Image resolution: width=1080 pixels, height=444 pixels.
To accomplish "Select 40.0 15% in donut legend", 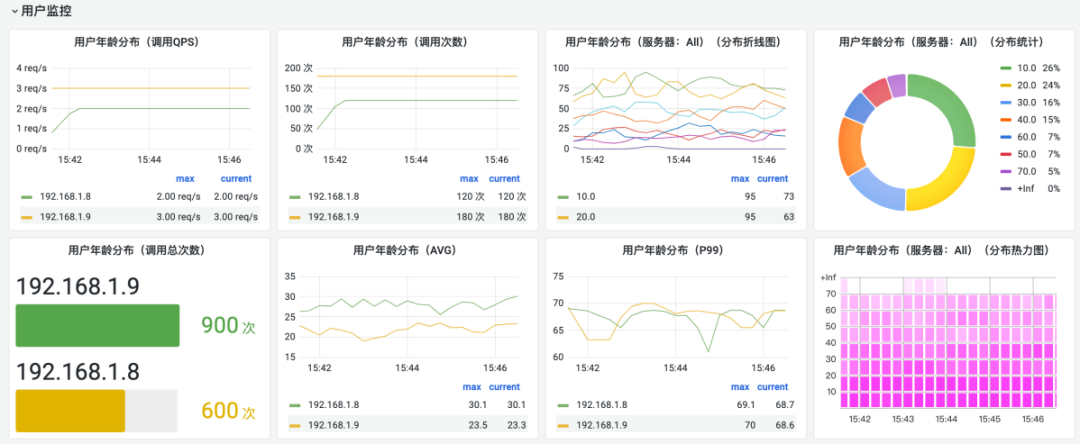I will pos(1030,120).
